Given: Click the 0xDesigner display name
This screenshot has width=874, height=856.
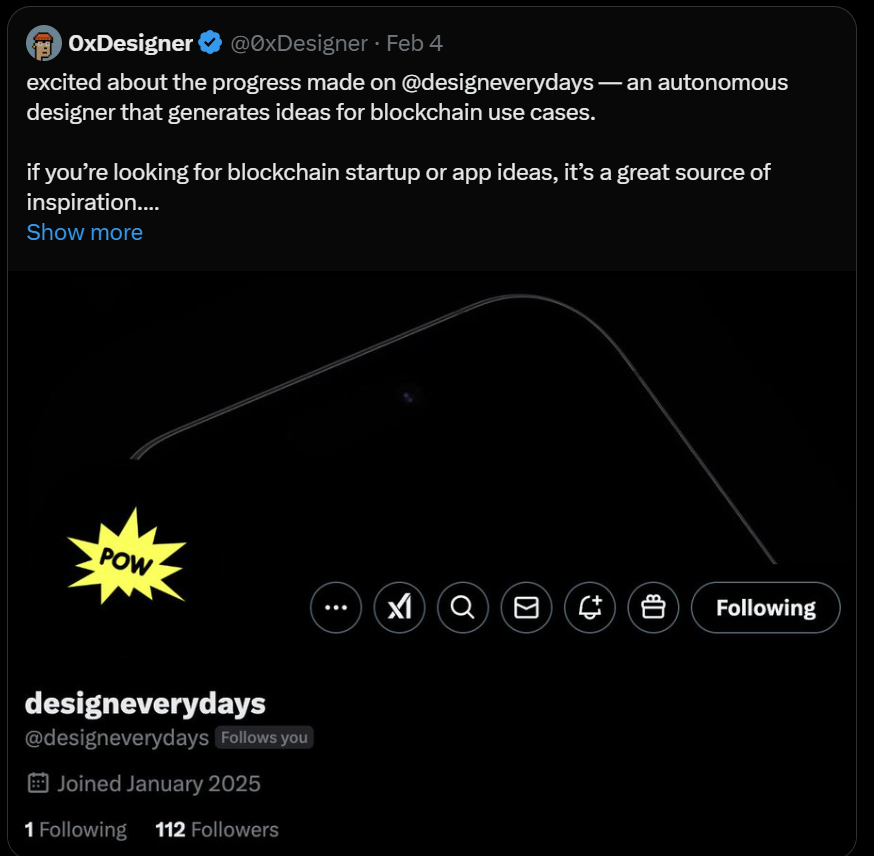Looking at the screenshot, I should 130,43.
